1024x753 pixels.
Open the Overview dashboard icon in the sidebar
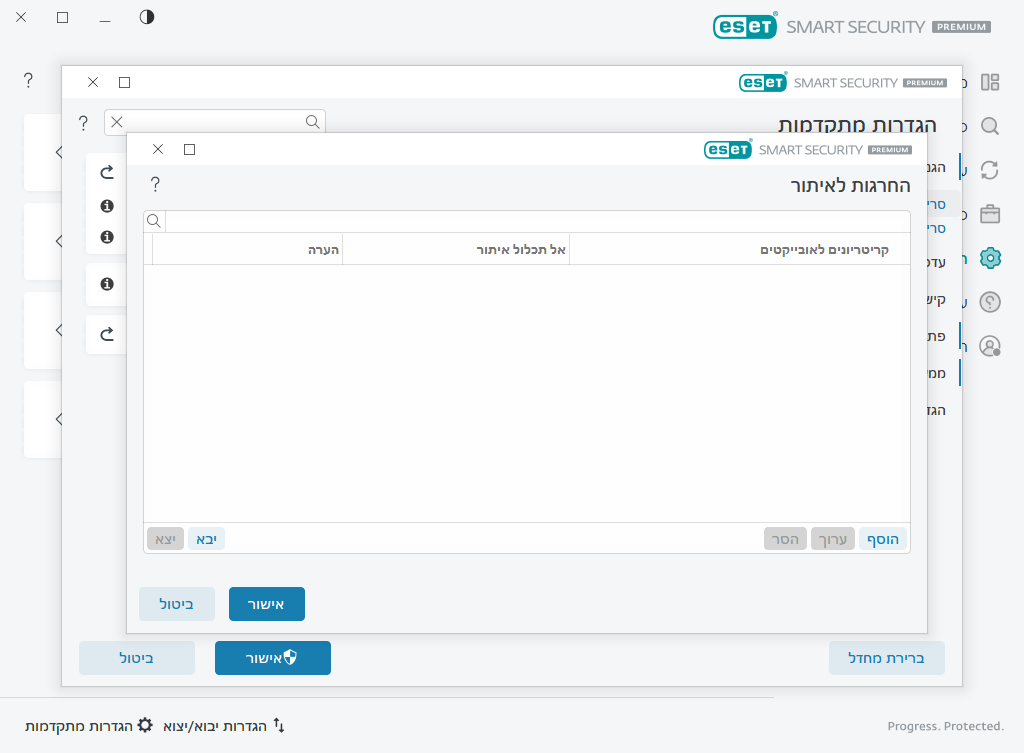(990, 82)
